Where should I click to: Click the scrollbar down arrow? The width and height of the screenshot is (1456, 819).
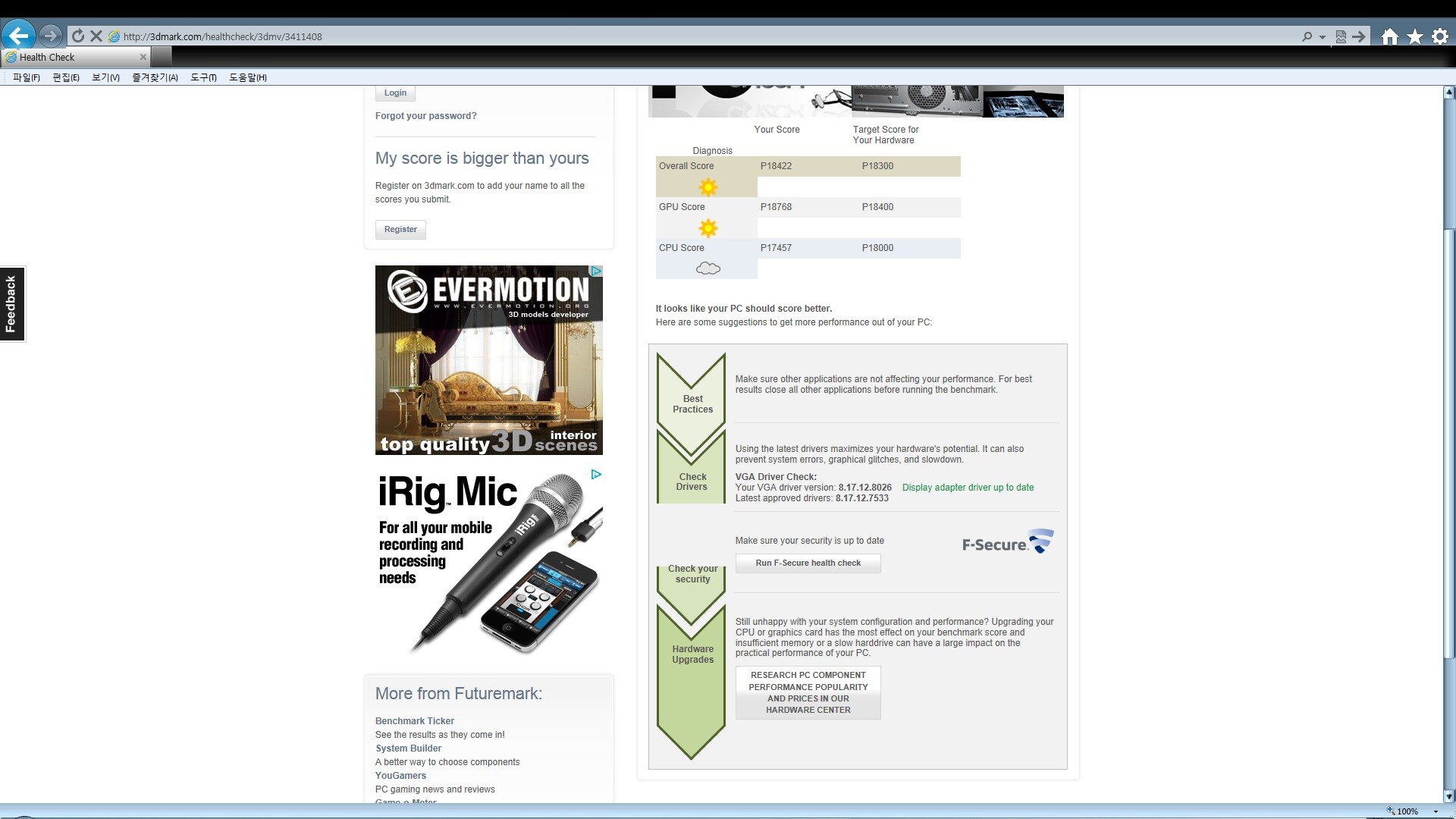coord(1448,796)
